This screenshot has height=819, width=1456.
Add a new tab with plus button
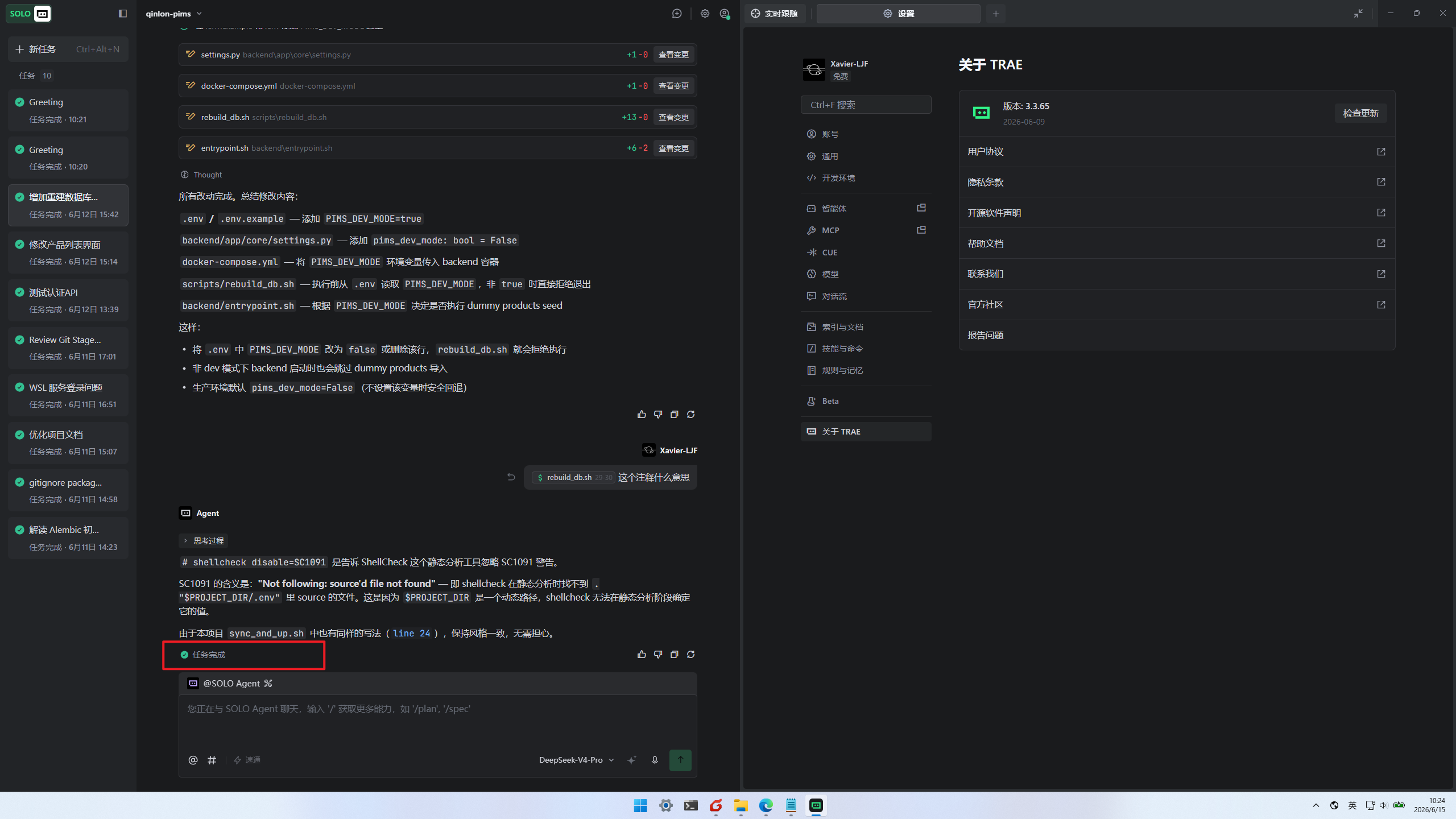(x=996, y=14)
